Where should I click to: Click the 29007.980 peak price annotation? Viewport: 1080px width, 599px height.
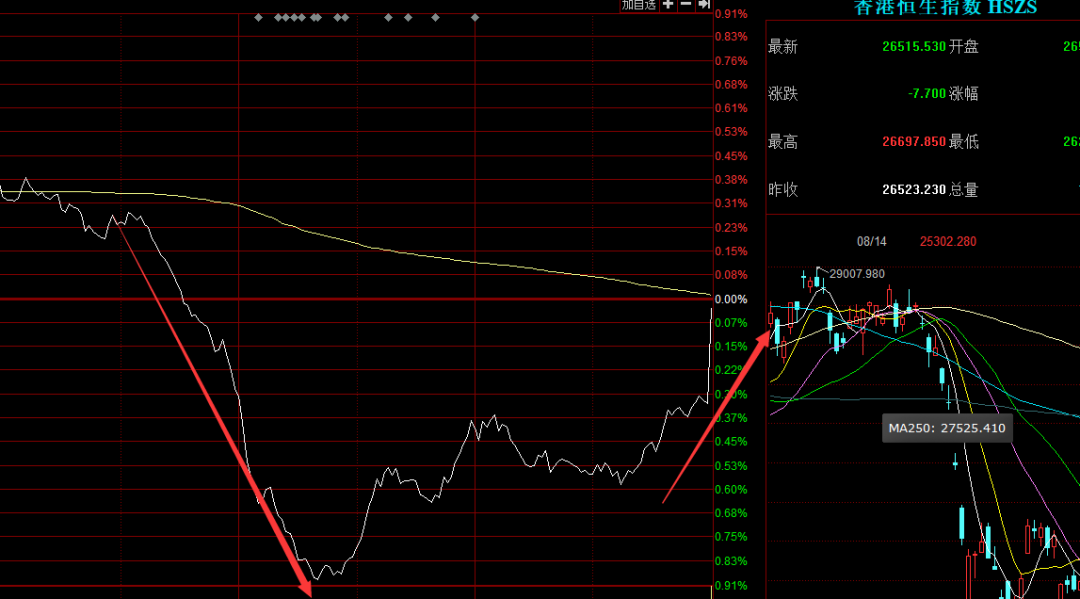[857, 274]
